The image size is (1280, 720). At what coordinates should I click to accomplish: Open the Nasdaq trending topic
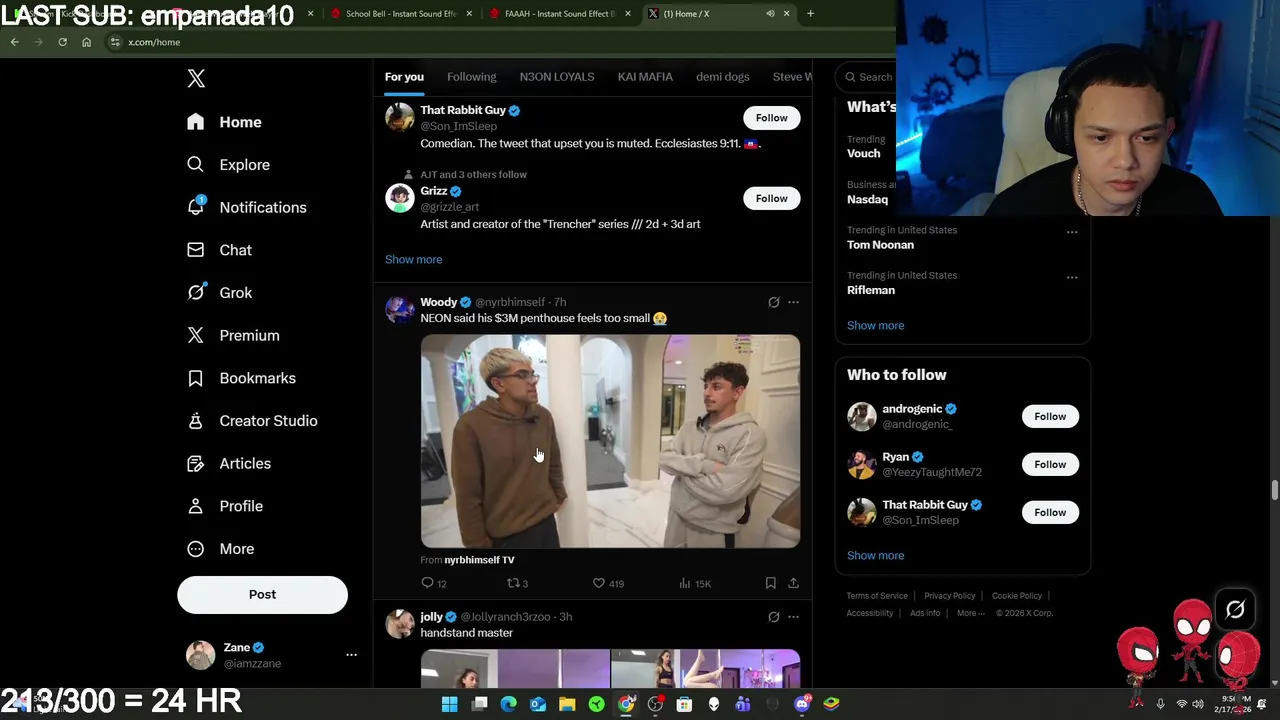point(867,199)
